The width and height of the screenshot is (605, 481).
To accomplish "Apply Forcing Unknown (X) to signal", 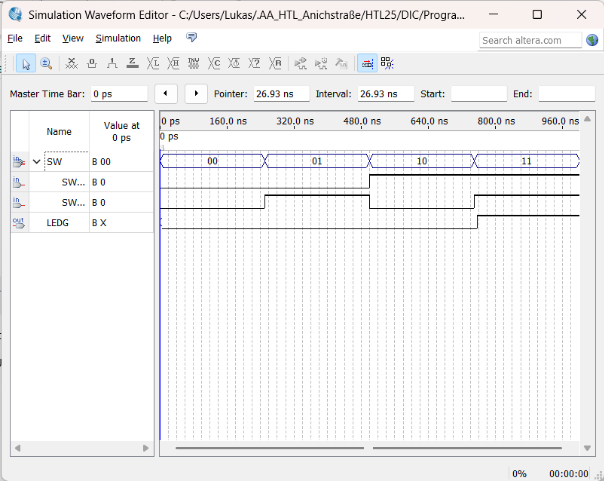I will [71, 63].
